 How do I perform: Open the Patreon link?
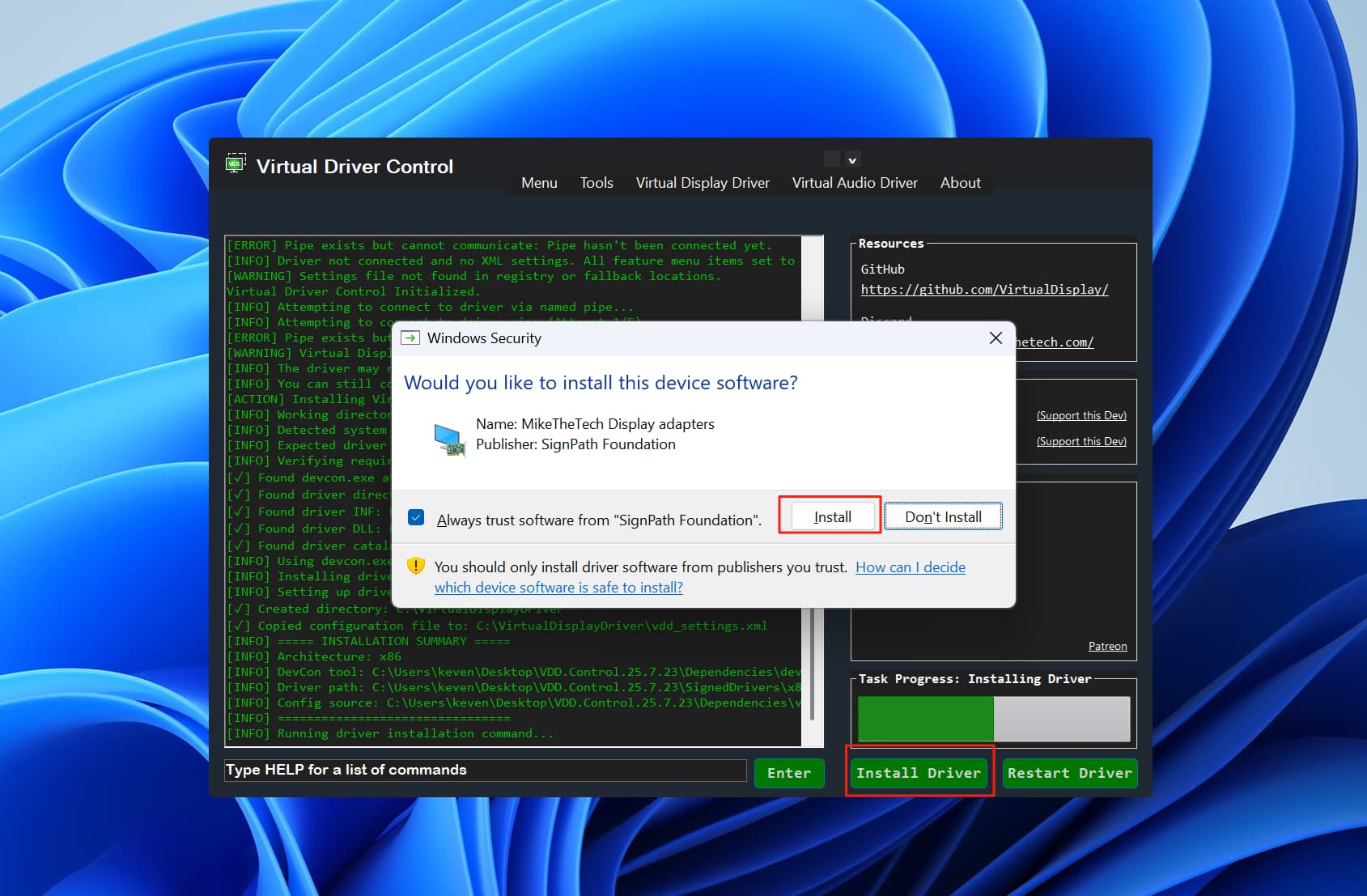(x=1107, y=646)
